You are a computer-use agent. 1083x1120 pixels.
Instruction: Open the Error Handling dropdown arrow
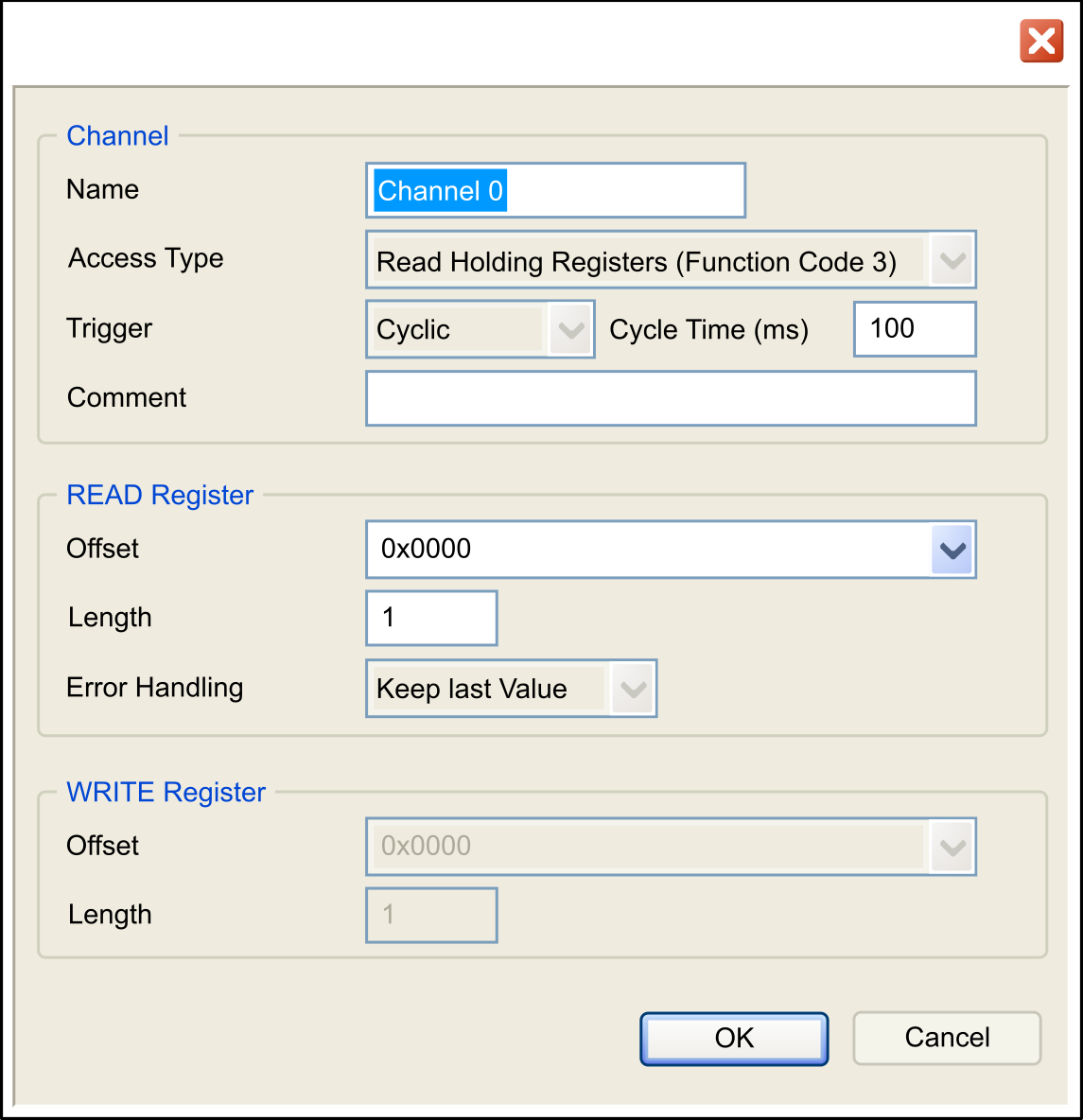click(x=633, y=689)
